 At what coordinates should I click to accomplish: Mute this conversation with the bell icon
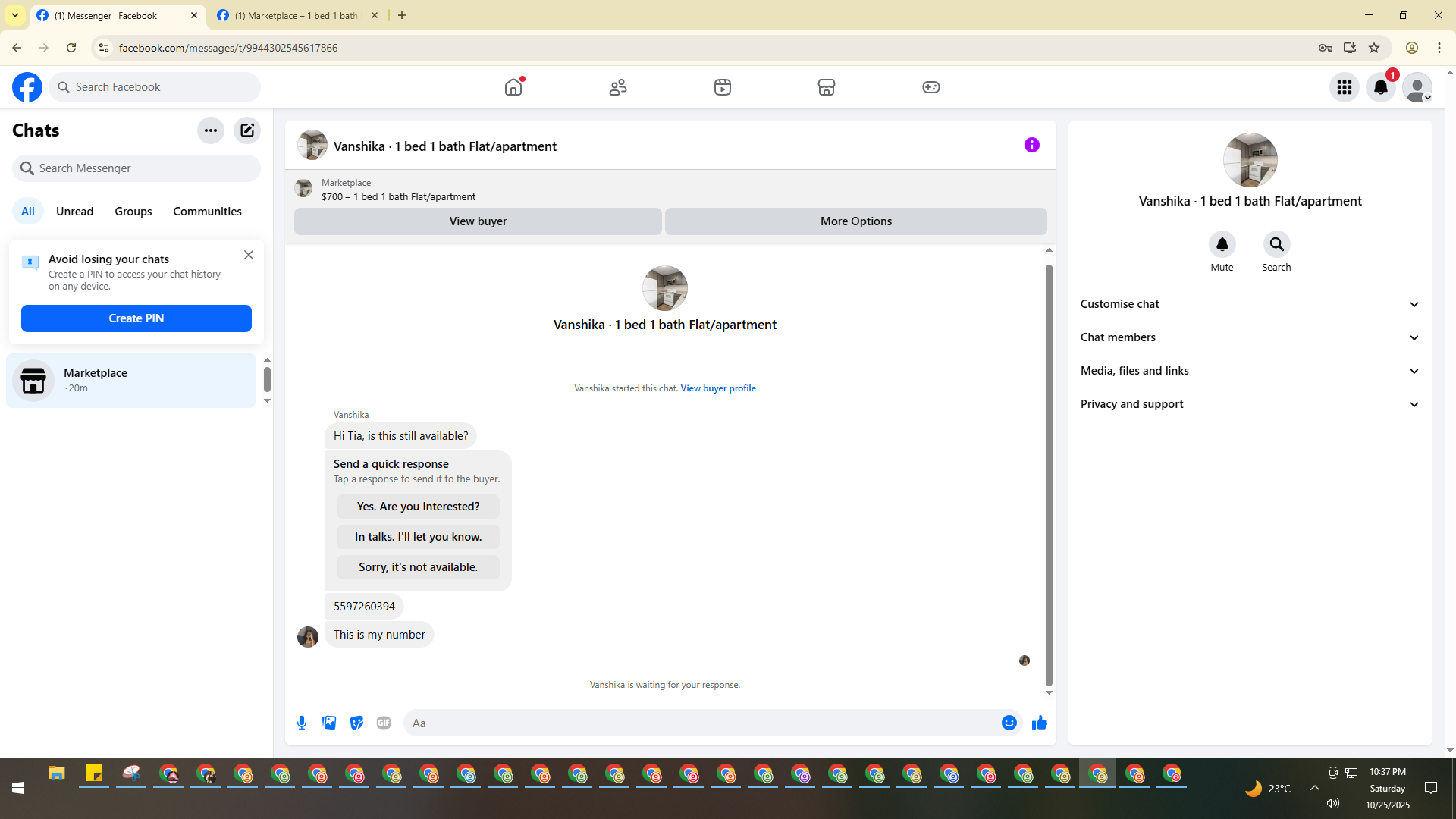[1222, 244]
